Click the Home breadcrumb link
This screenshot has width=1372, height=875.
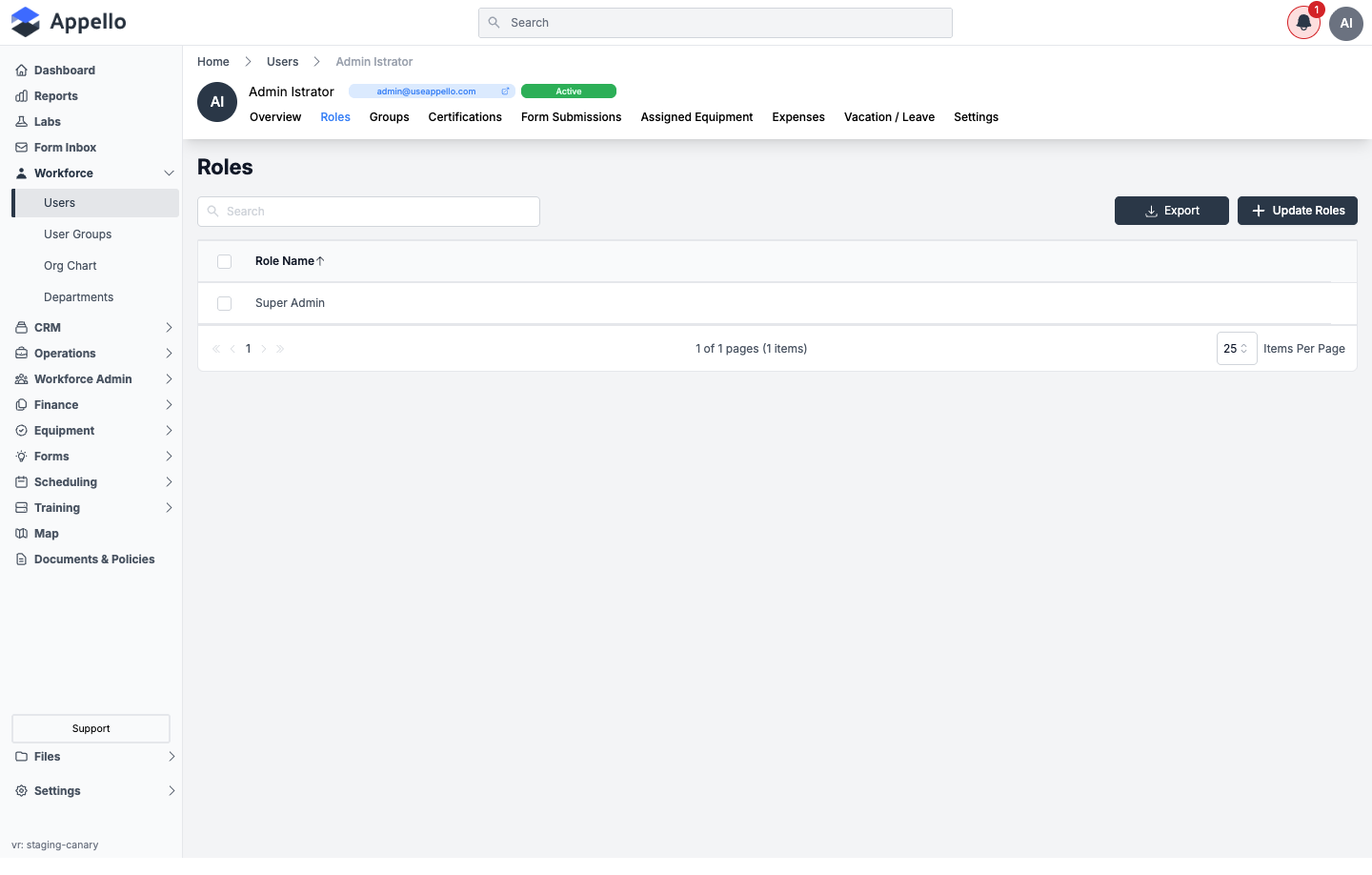(213, 62)
